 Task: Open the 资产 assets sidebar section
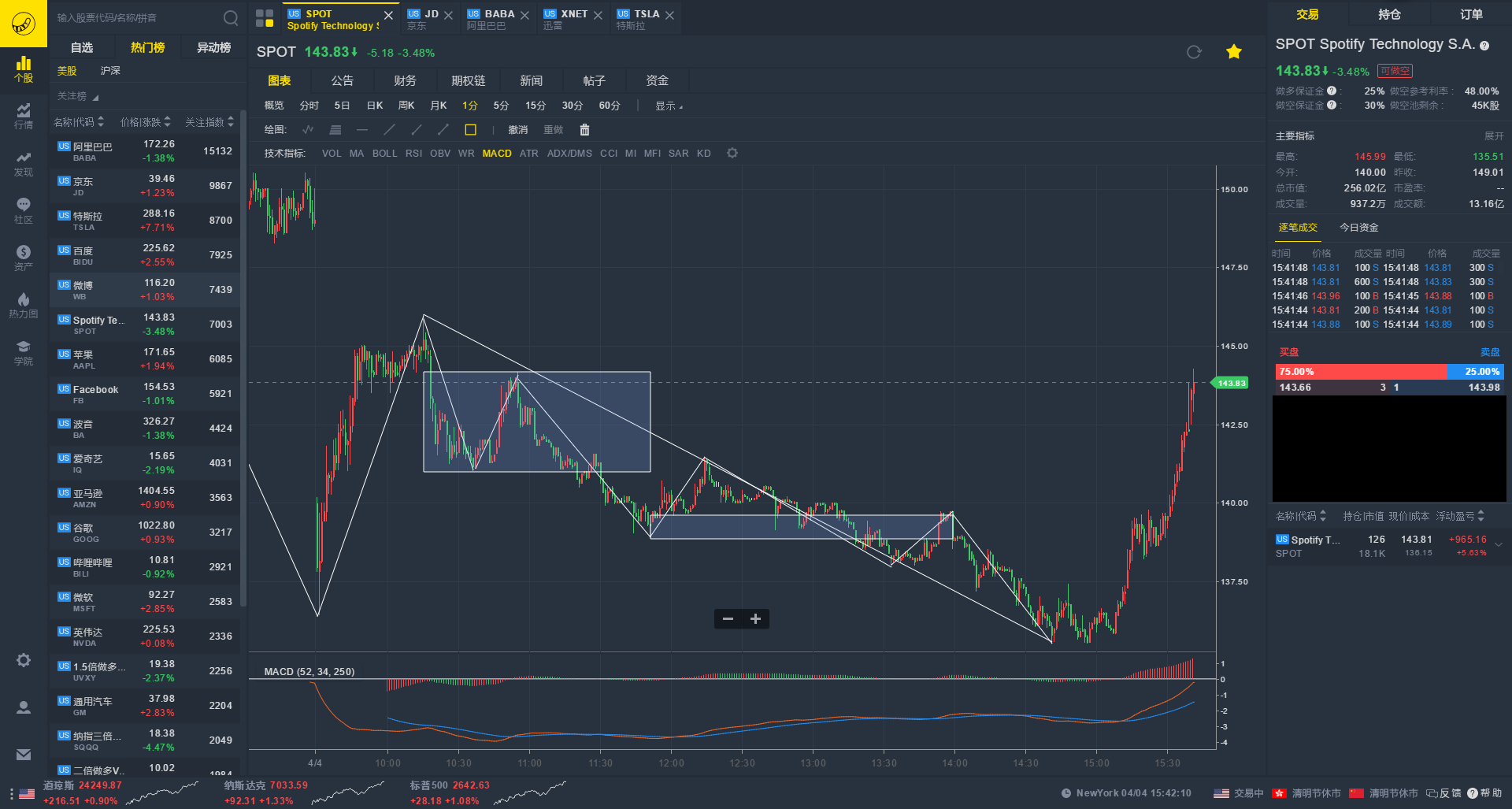coord(24,258)
